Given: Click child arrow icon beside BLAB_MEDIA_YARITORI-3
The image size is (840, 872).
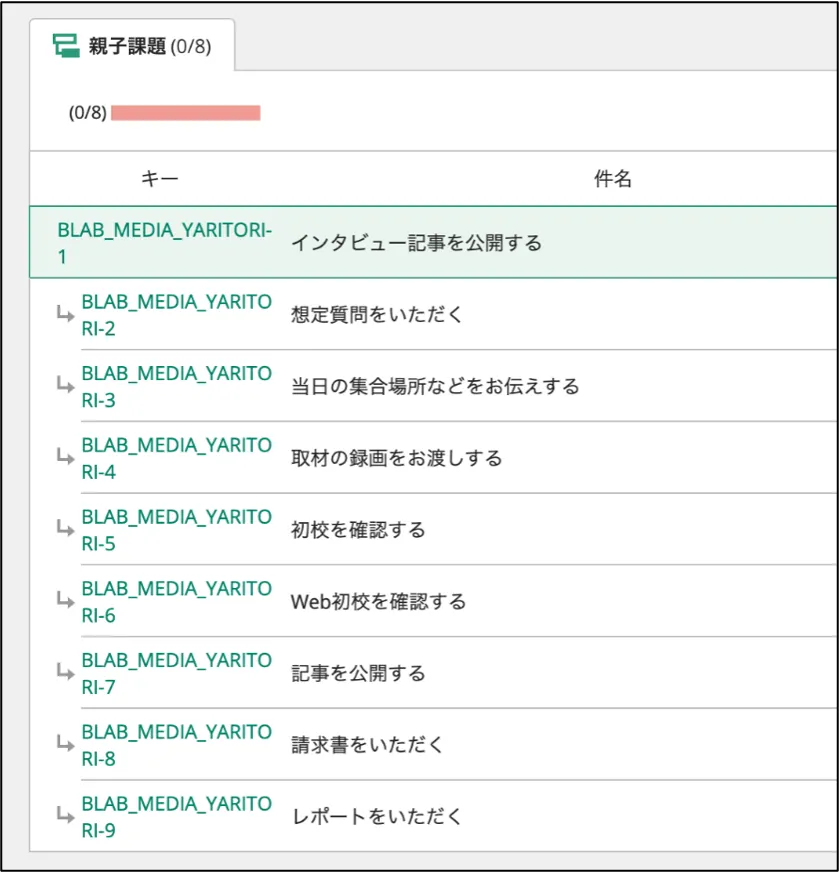Looking at the screenshot, I should point(65,386).
